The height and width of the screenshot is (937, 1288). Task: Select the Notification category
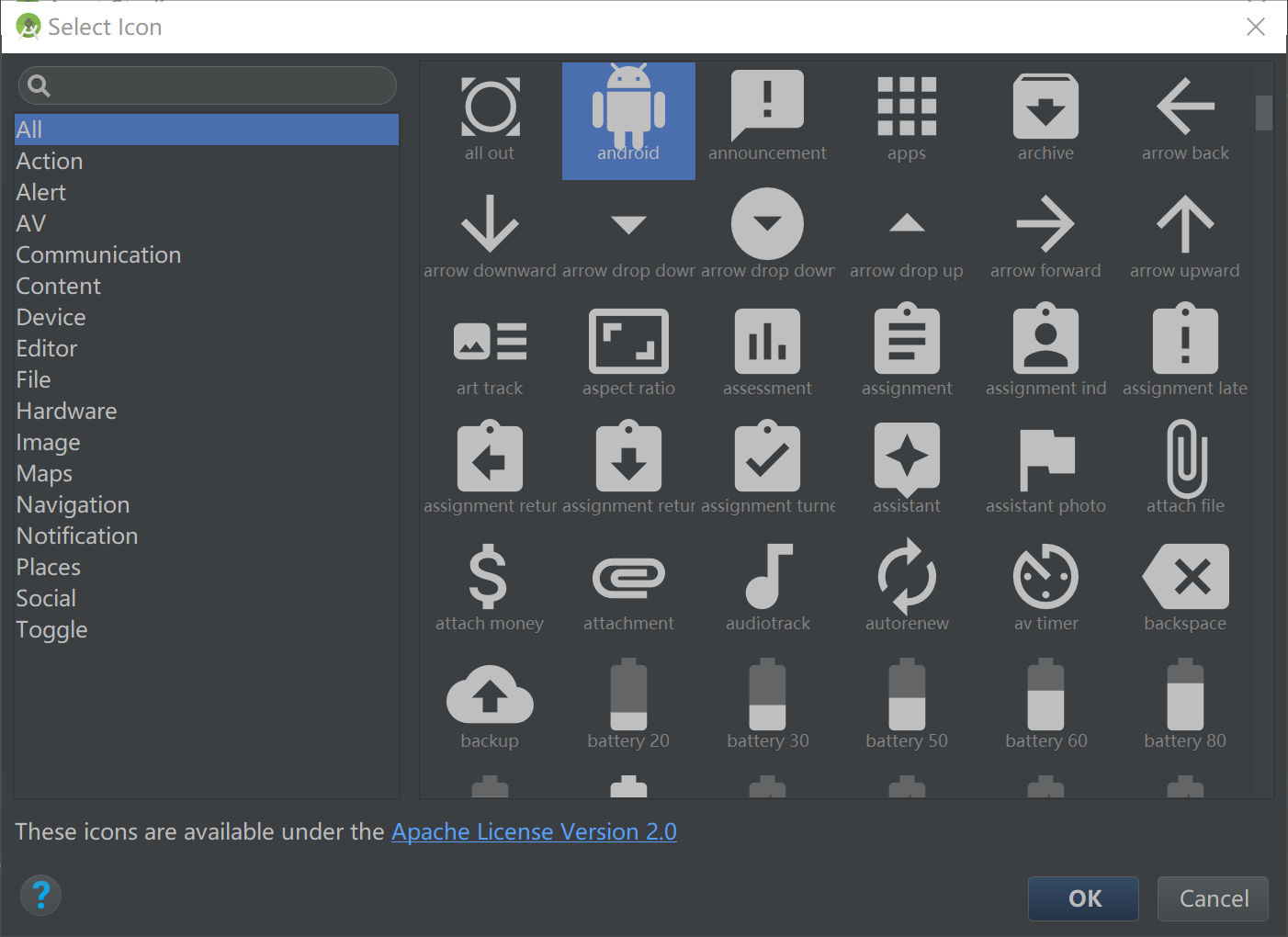[x=207, y=536]
